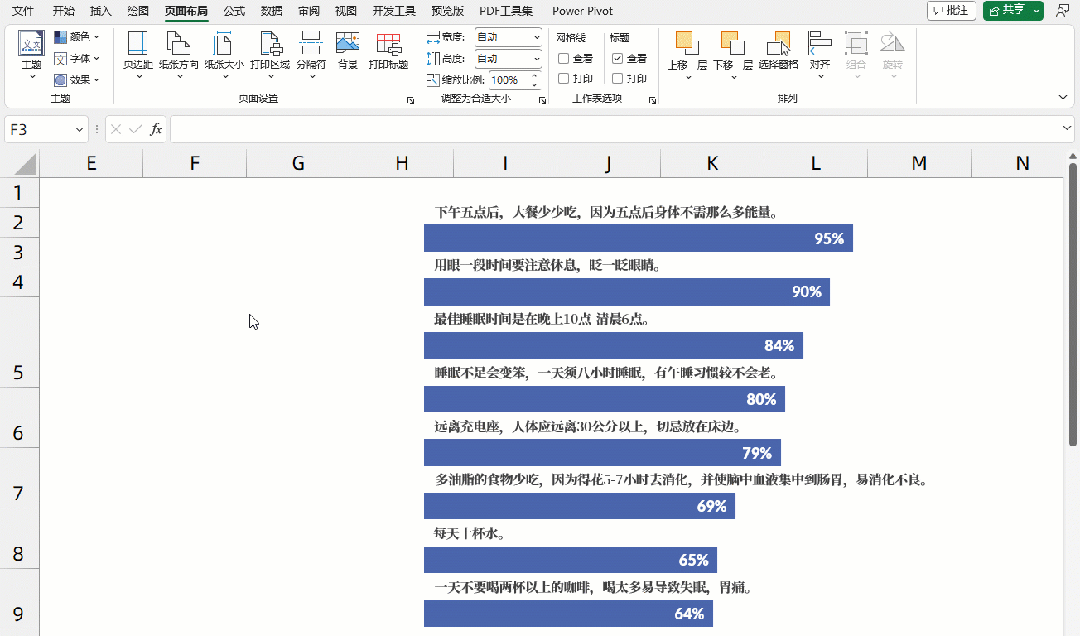Open the theme 字体 (Fonts) dropdown
This screenshot has height=636, width=1080.
click(76, 59)
